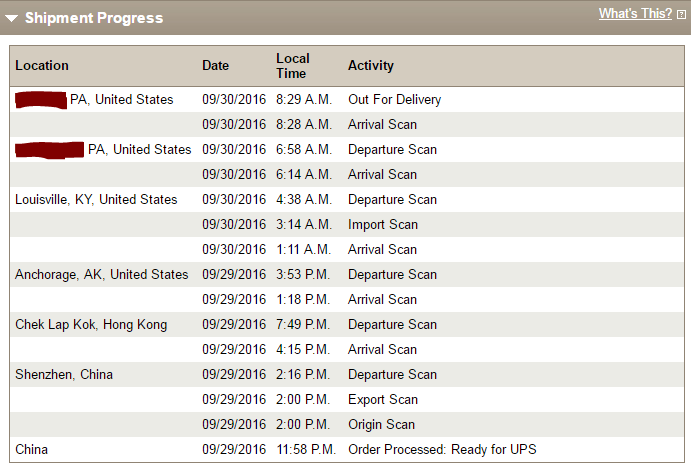
Task: Open the What's This? help link
Action: (635, 14)
